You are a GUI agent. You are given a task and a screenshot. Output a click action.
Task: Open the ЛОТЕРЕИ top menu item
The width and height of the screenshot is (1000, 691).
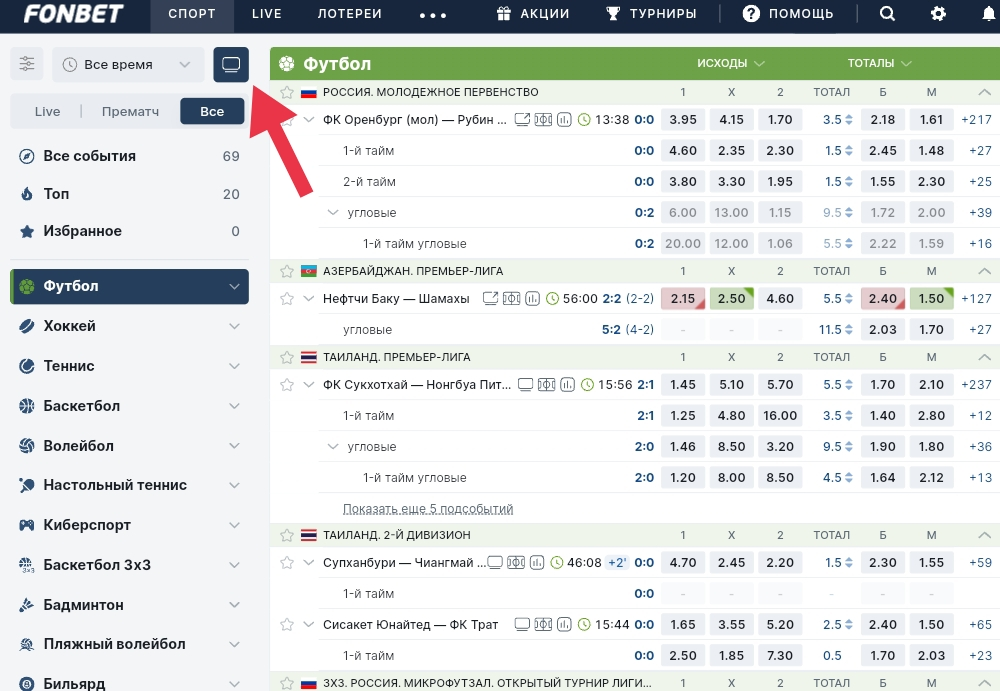(x=350, y=14)
